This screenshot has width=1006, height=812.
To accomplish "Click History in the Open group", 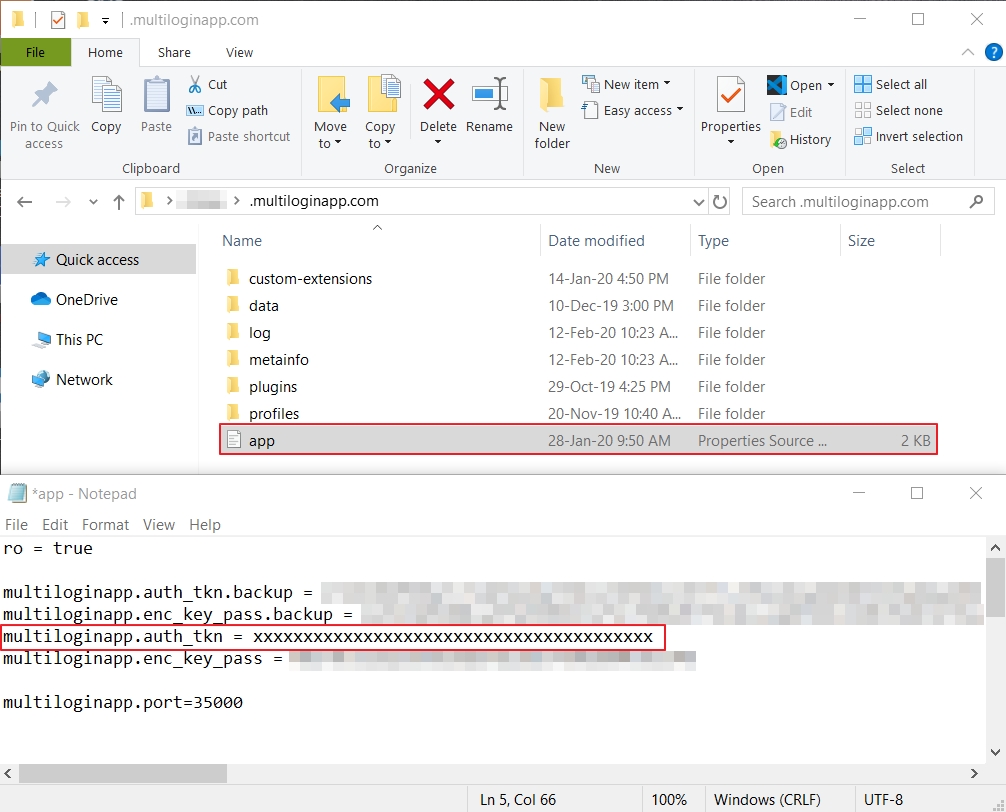I will pos(801,139).
